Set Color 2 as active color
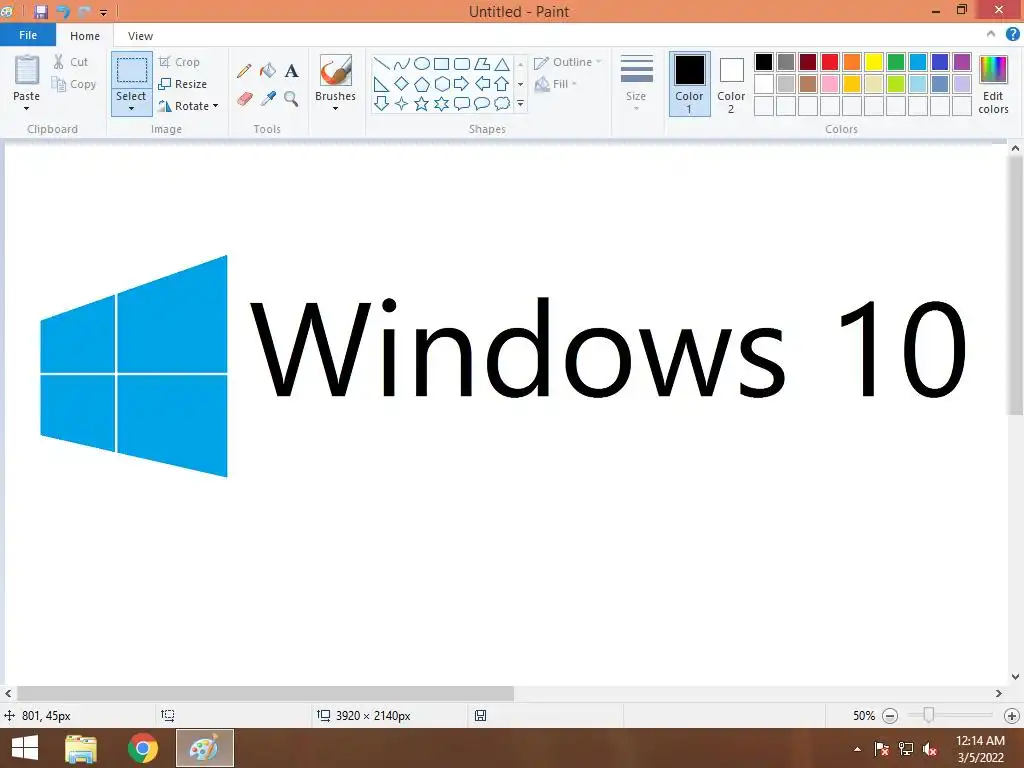 click(731, 84)
